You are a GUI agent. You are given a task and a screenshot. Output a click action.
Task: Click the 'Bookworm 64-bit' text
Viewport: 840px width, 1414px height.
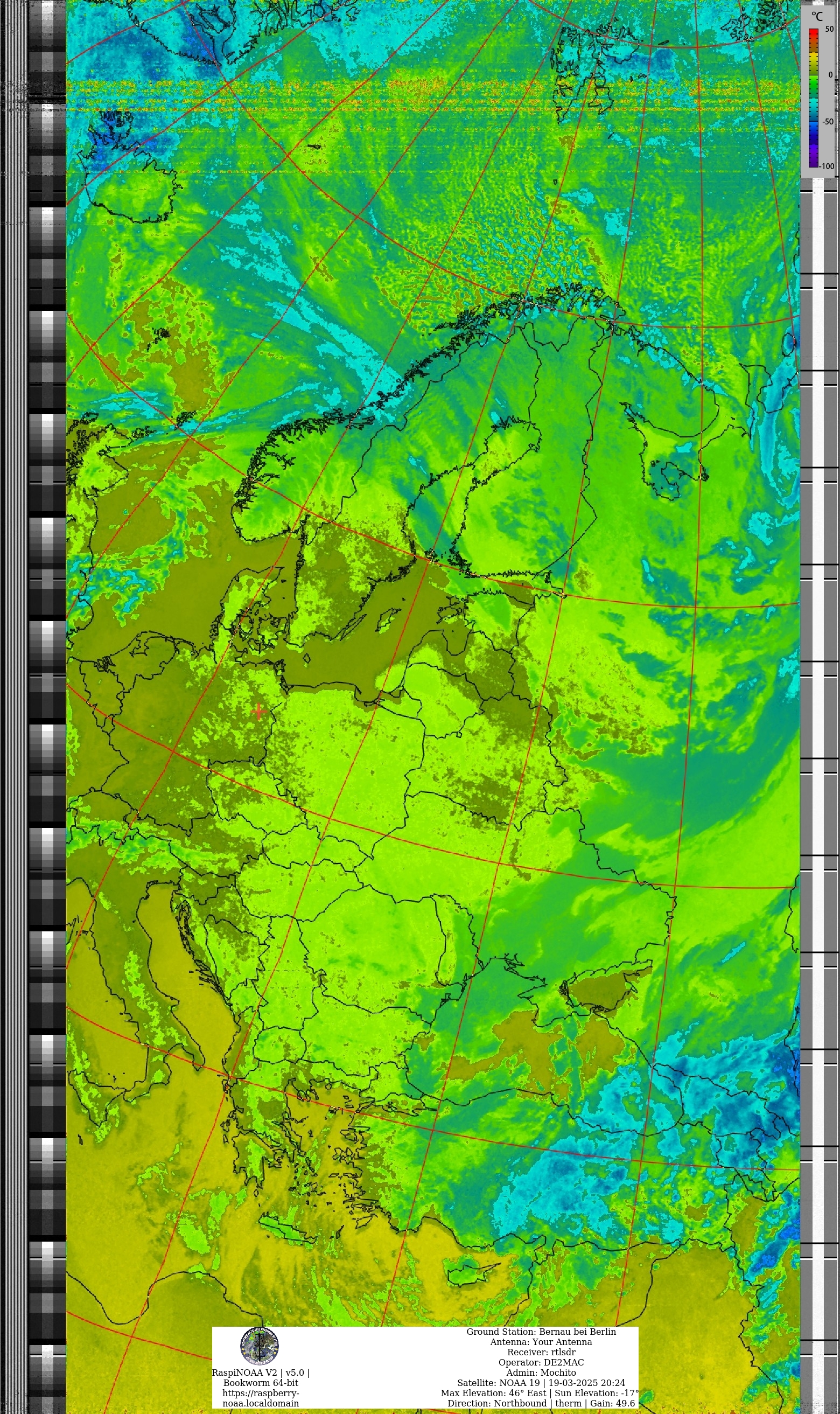pos(261,1383)
